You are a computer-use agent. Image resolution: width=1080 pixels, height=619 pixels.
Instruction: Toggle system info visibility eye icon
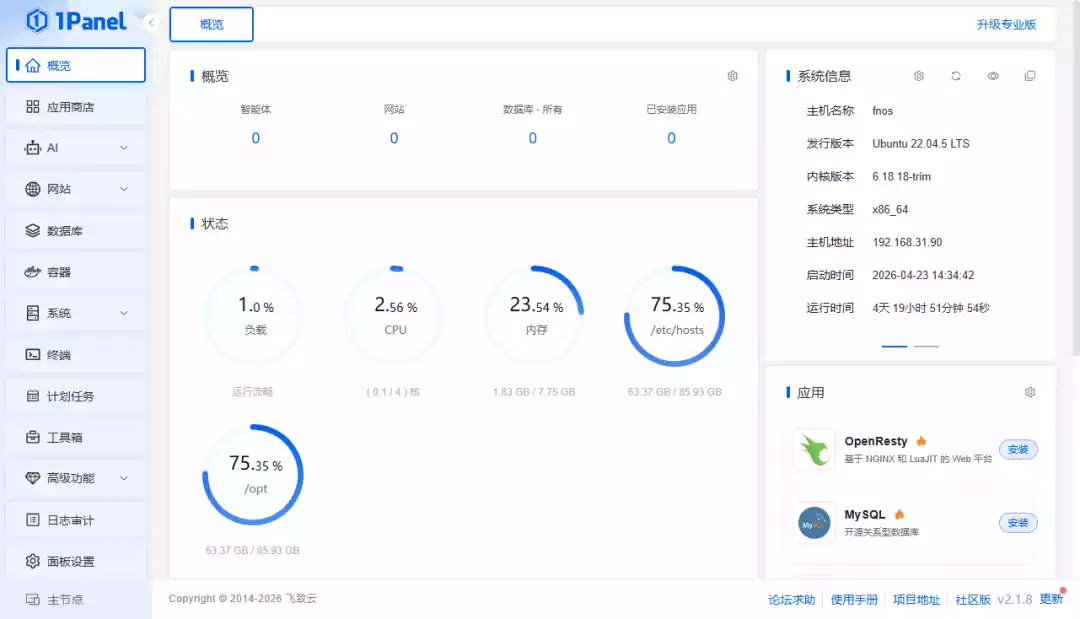pos(993,76)
